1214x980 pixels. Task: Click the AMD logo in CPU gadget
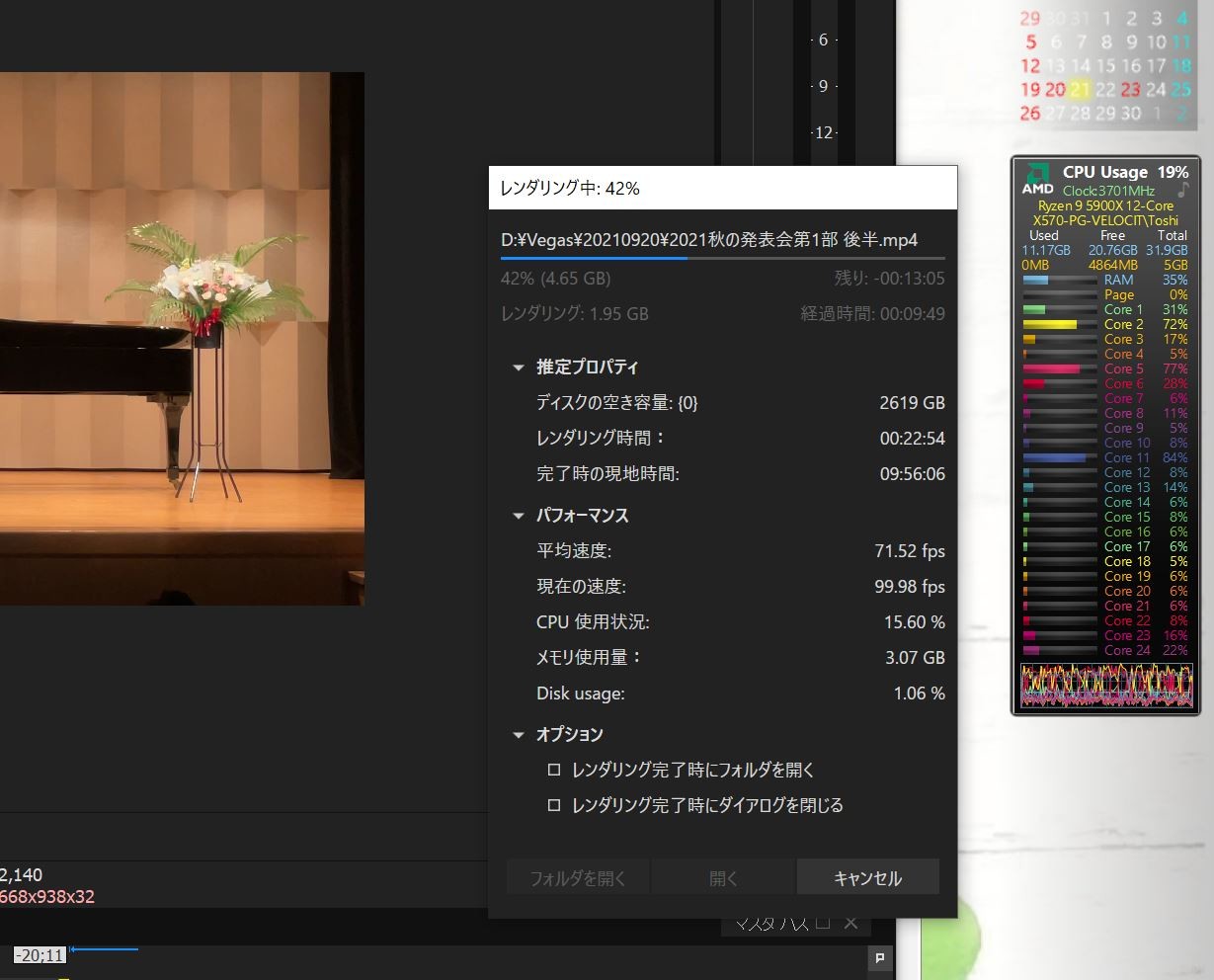(1036, 178)
